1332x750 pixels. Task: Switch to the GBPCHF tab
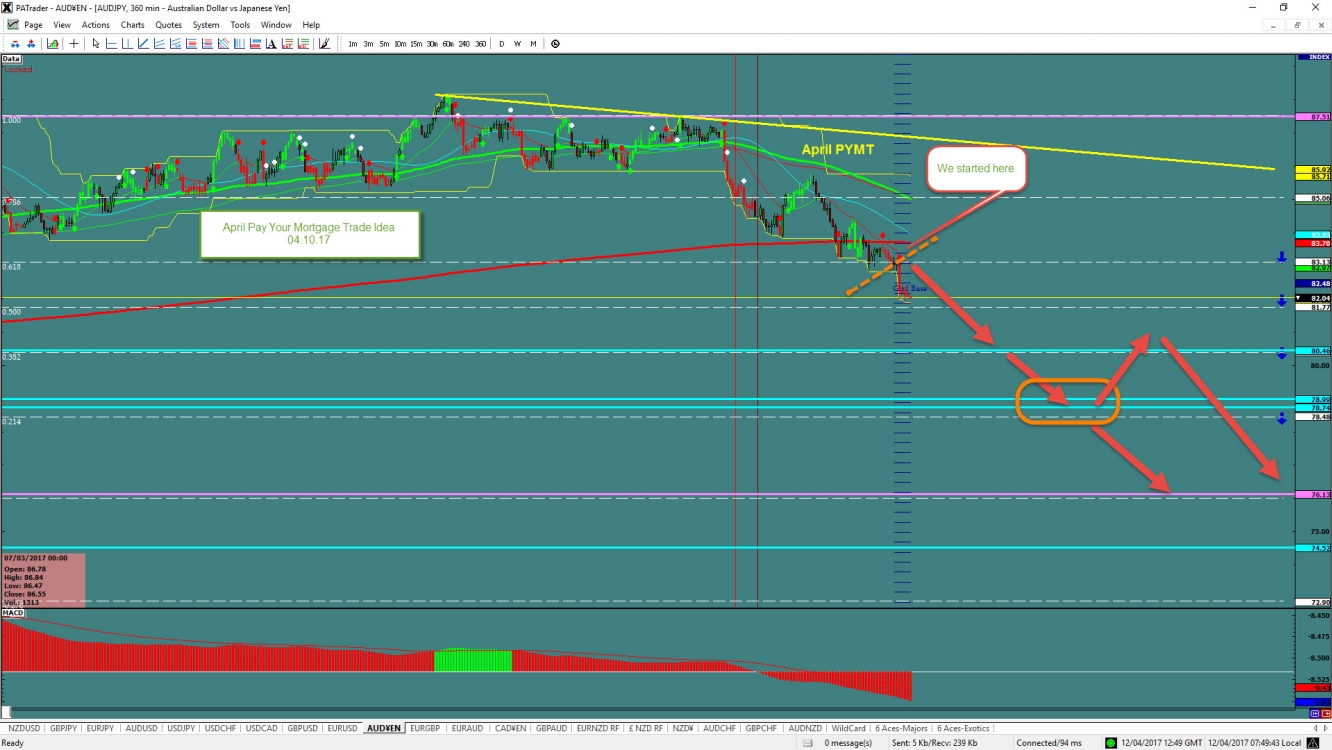(762, 728)
